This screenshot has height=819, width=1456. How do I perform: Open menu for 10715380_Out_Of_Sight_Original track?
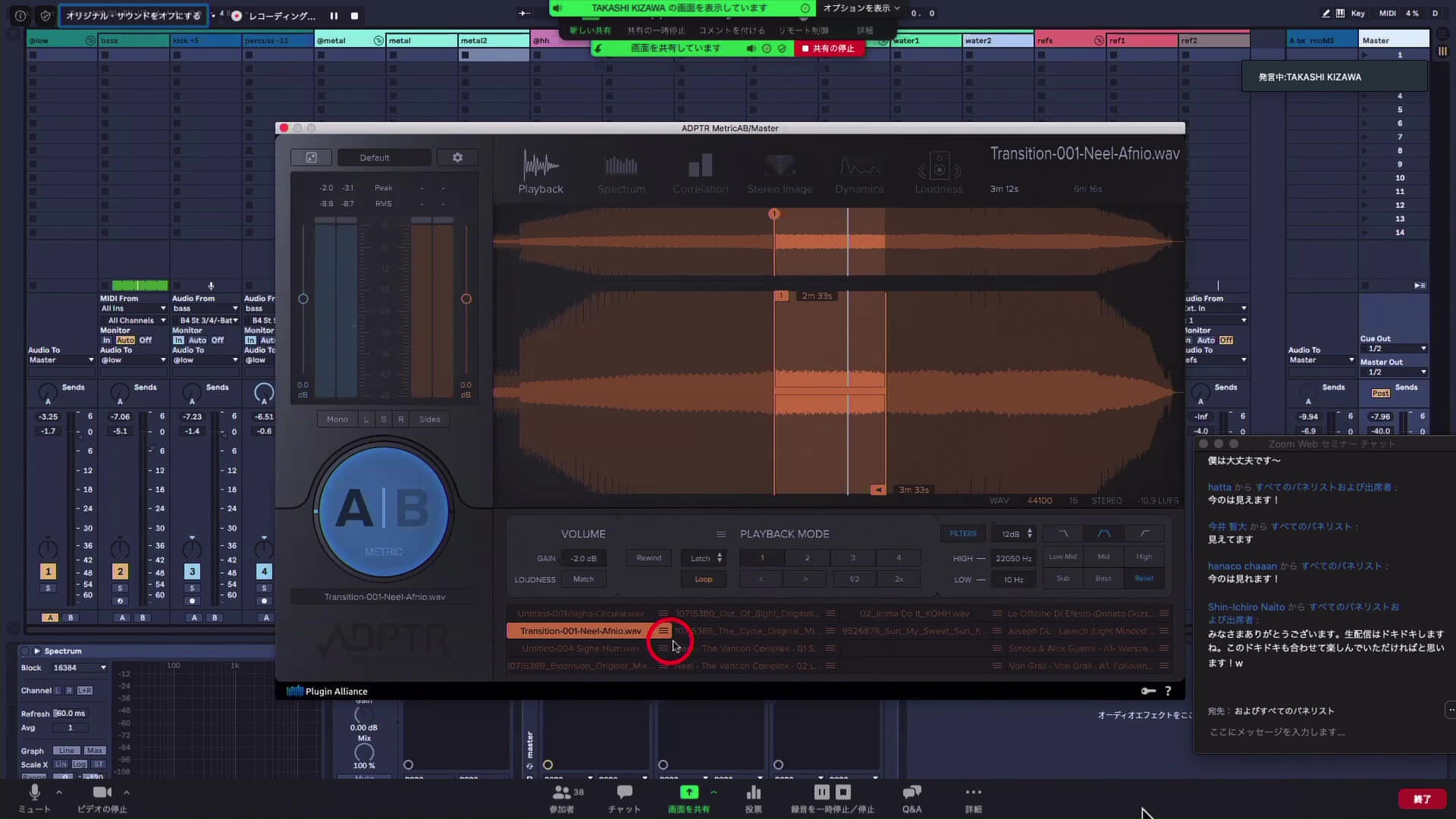click(x=830, y=613)
